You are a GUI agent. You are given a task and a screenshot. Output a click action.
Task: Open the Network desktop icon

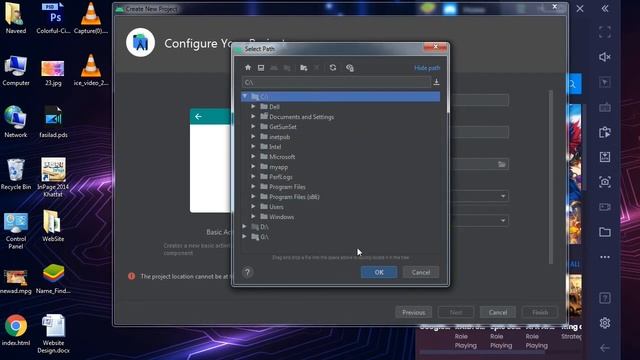[x=16, y=122]
